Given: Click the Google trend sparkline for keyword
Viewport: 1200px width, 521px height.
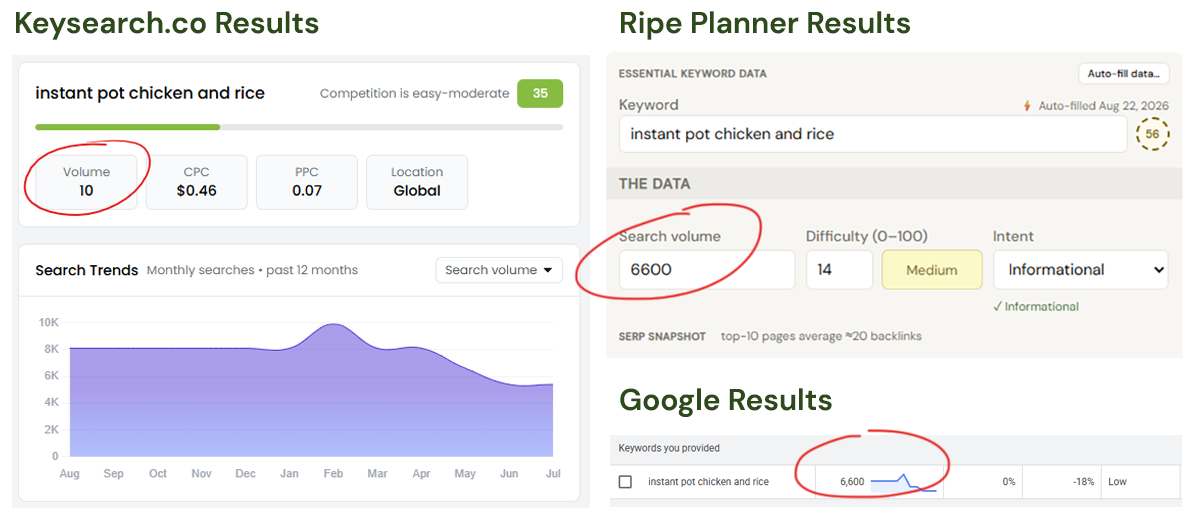Looking at the screenshot, I should tap(903, 482).
